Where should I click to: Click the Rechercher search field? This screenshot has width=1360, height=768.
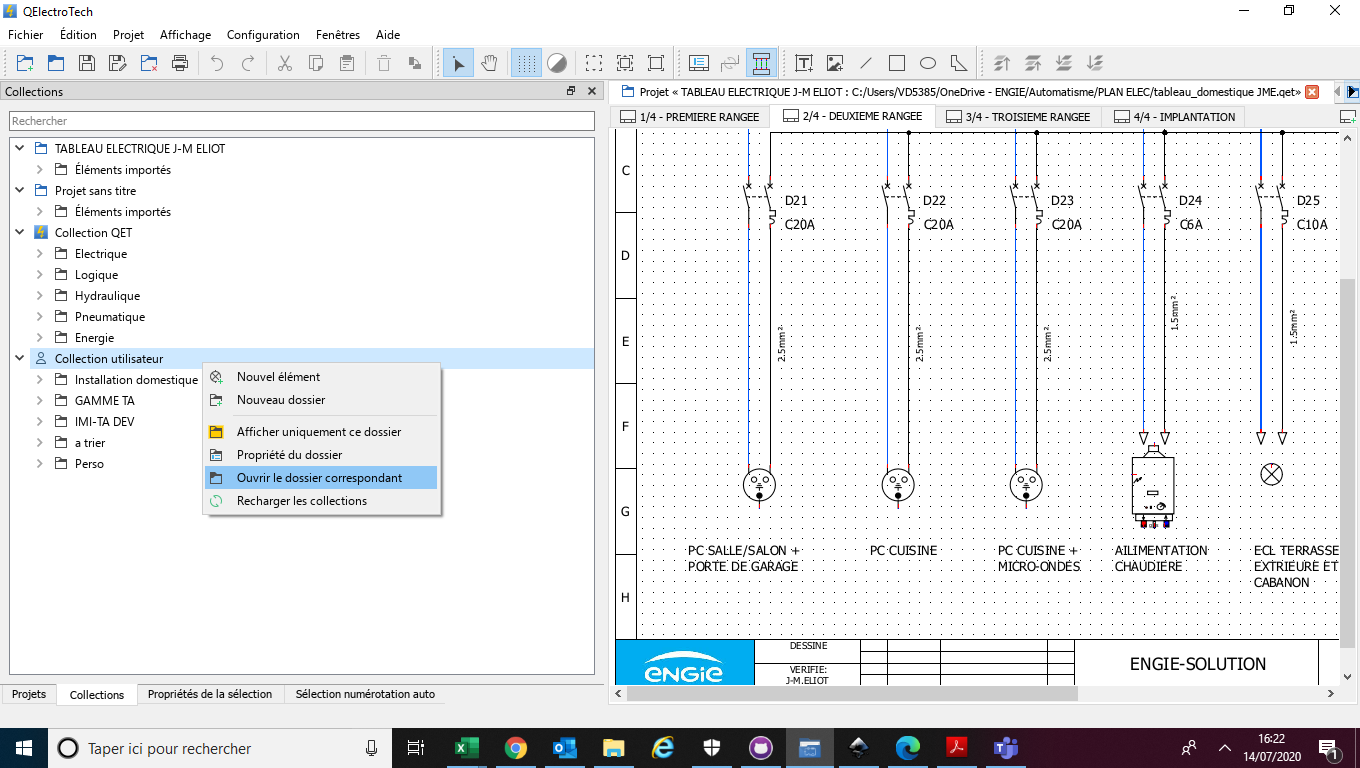(300, 121)
